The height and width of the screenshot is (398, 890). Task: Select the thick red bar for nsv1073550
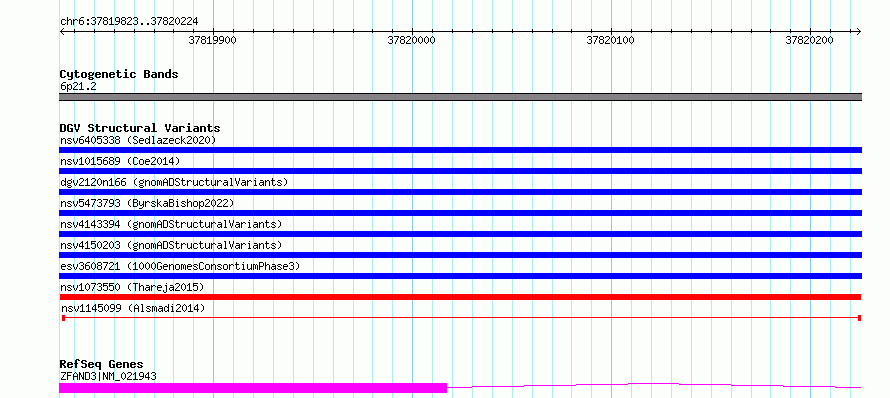click(x=460, y=297)
